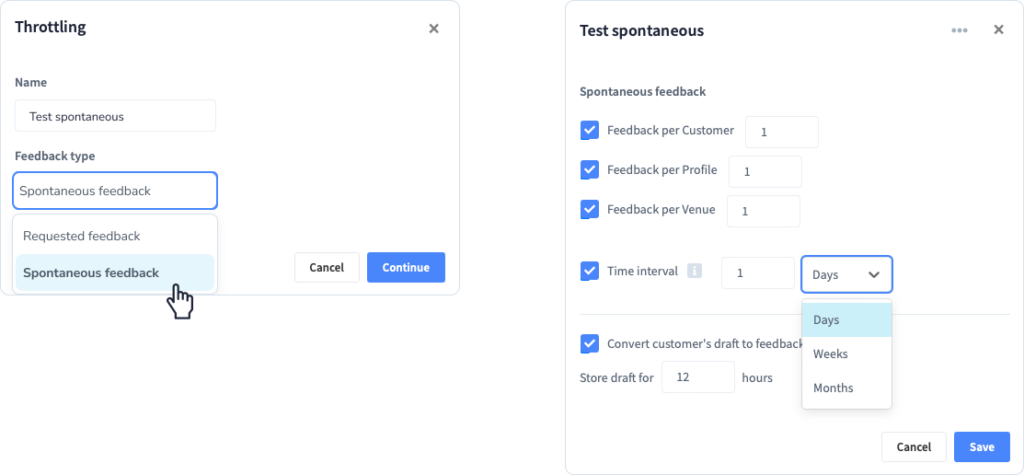Screen dimensions: 1024x475
Task: Click Cancel in the Throttling dialog
Action: pos(327,267)
